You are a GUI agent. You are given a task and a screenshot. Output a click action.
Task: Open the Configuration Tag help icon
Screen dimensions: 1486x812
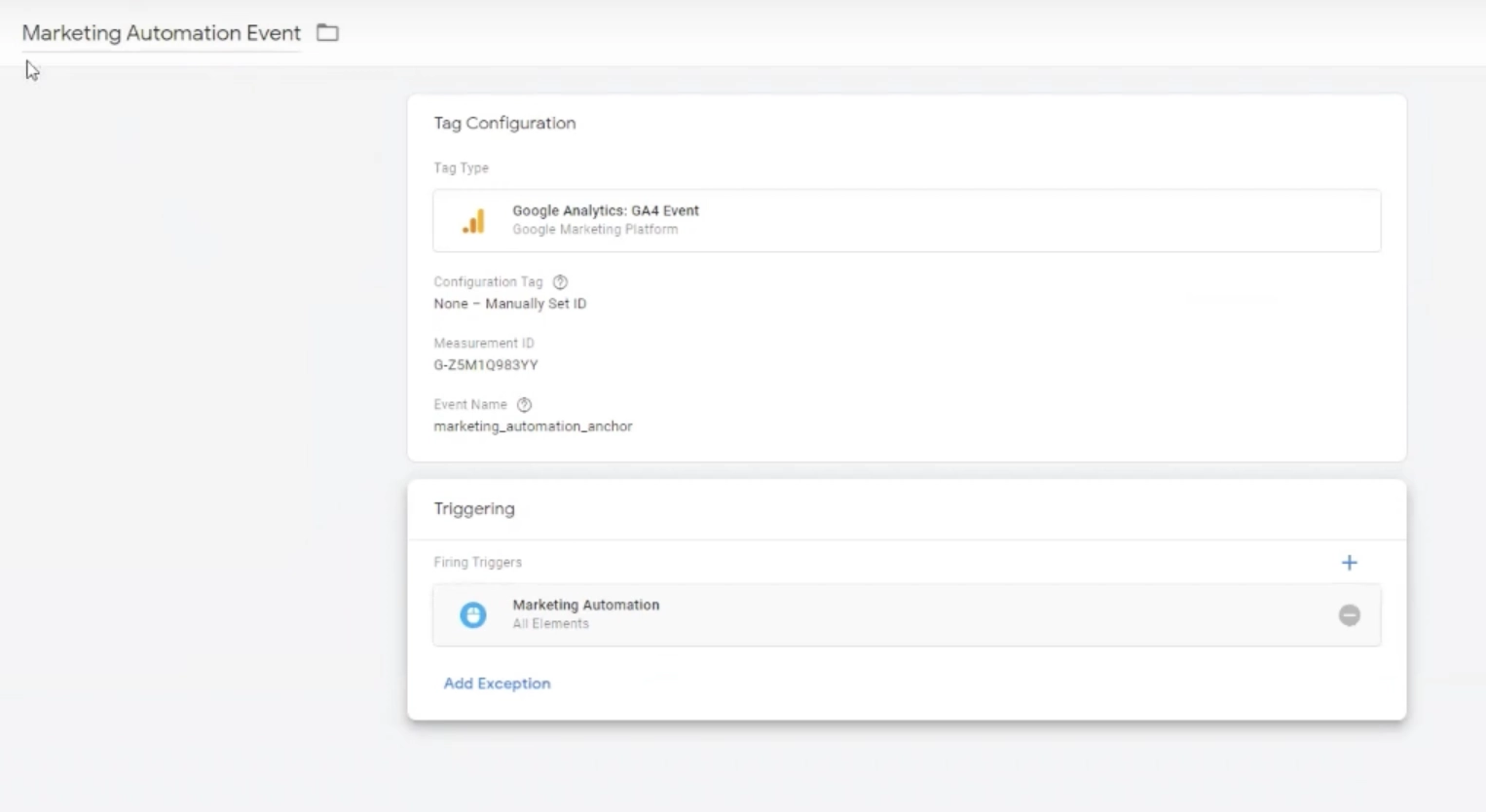coord(560,282)
